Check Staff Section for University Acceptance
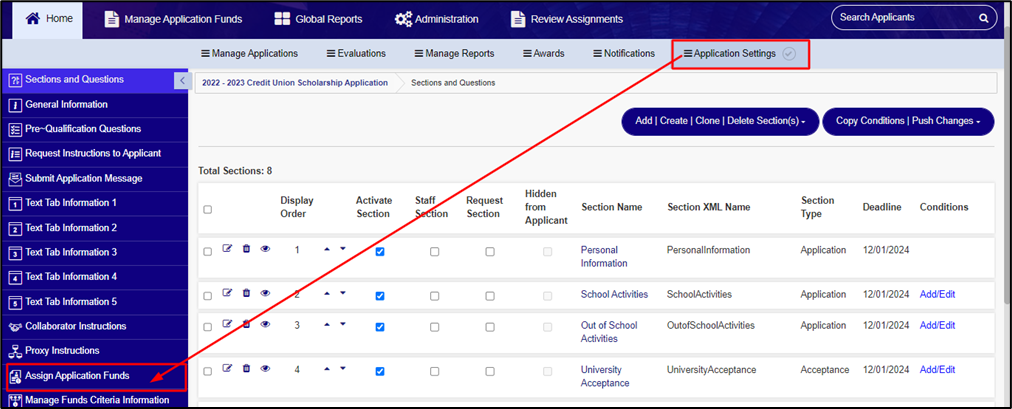The width and height of the screenshot is (1012, 409). point(434,372)
